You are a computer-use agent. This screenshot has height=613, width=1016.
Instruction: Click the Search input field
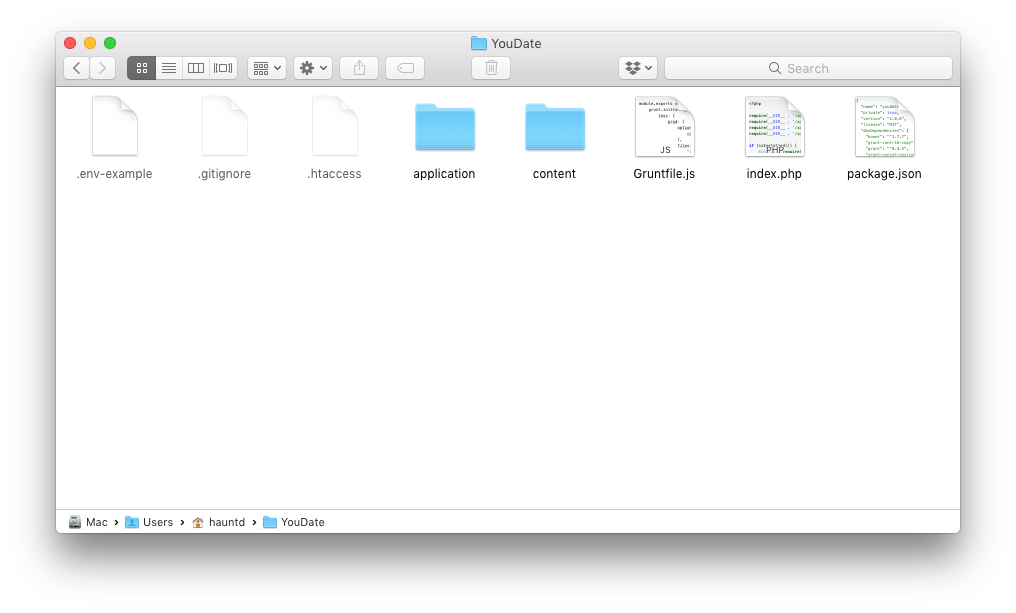pos(808,68)
